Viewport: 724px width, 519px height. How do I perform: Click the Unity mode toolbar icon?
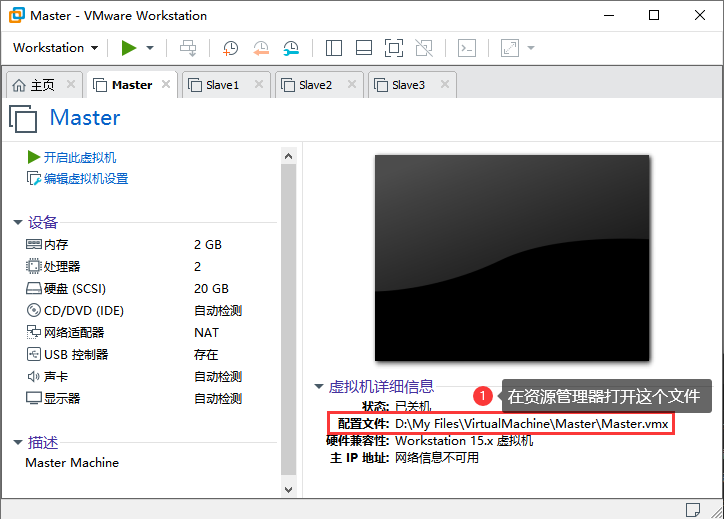424,48
